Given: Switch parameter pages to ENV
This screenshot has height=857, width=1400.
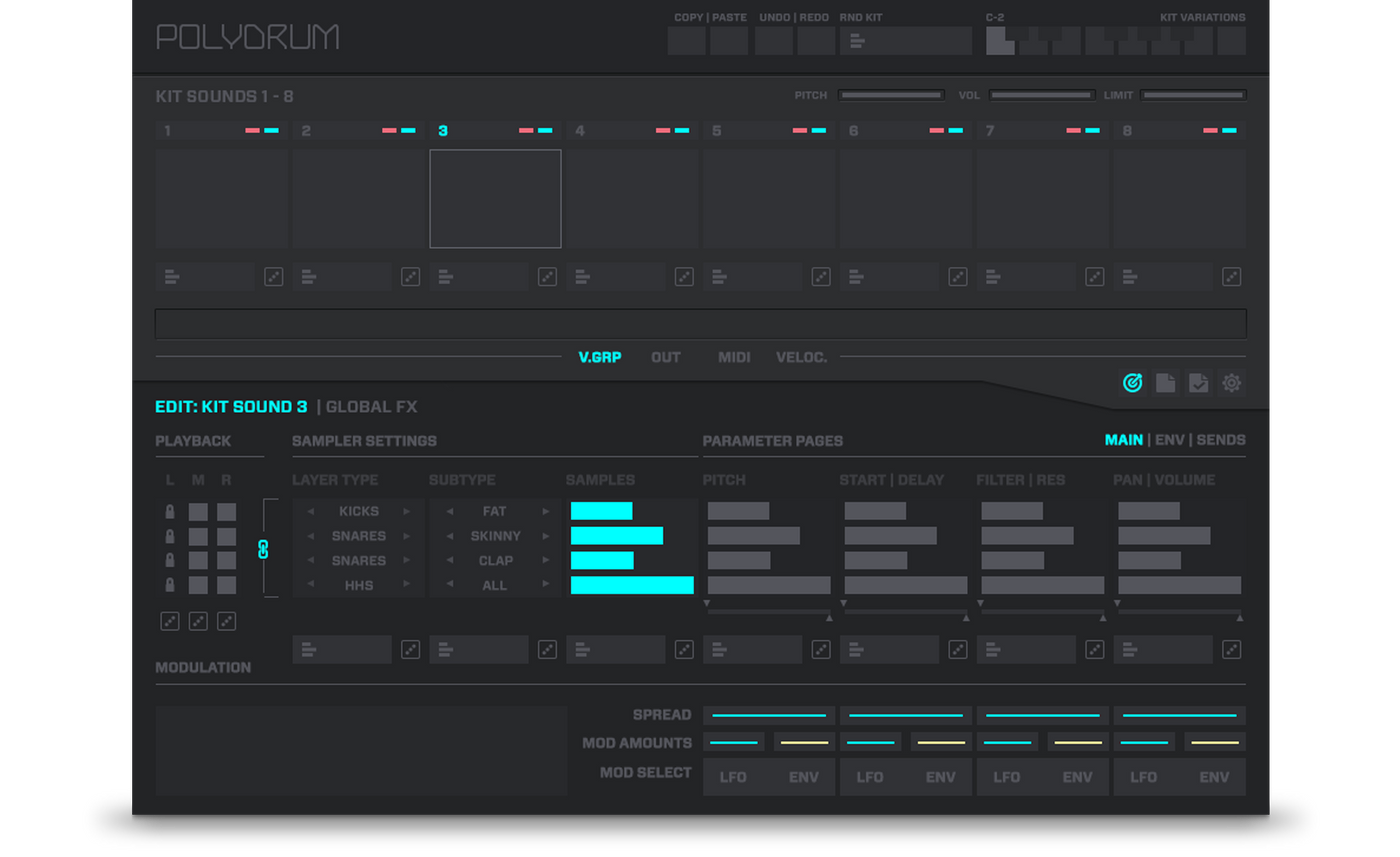Looking at the screenshot, I should pos(1169,440).
